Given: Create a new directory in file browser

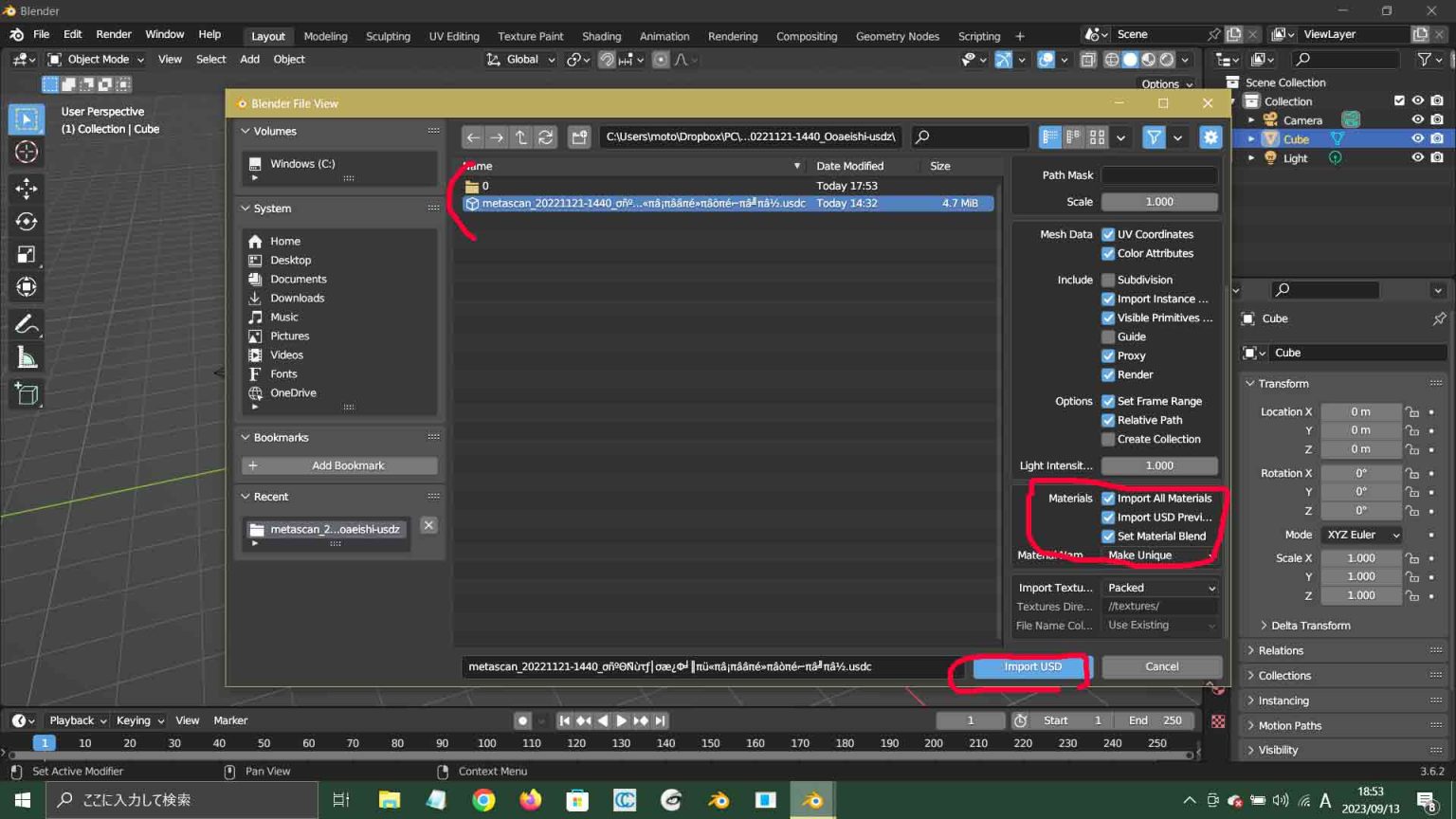Looking at the screenshot, I should click(x=579, y=136).
